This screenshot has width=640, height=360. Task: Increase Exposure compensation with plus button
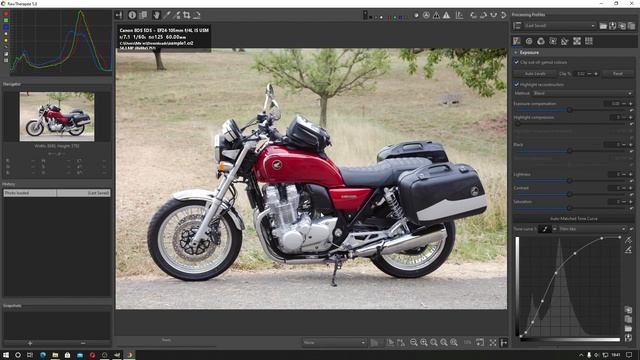coord(631,104)
